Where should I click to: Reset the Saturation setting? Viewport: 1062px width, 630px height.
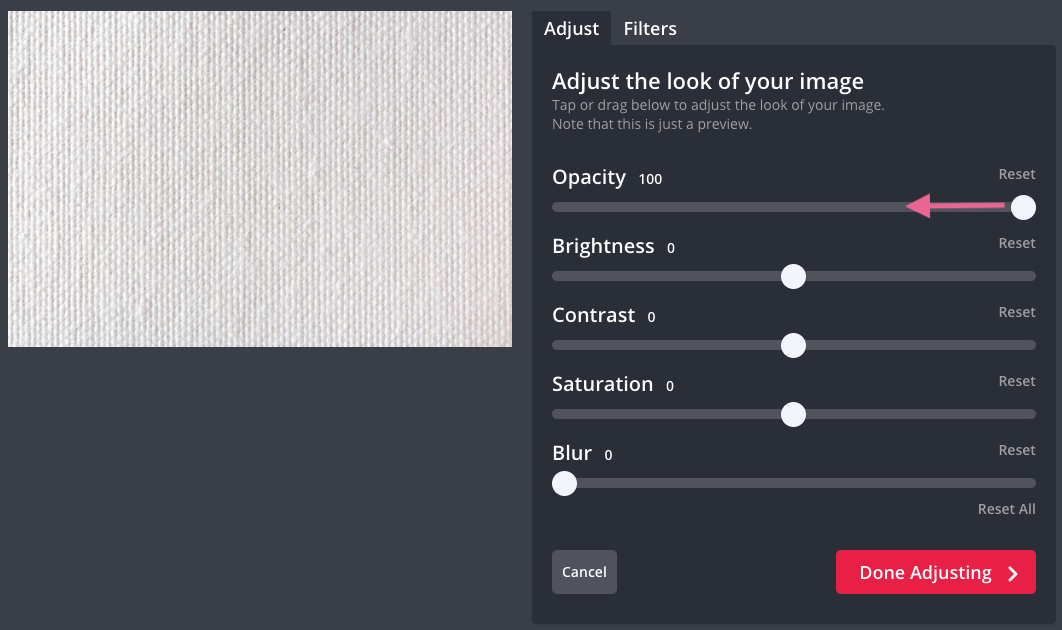pos(1016,382)
